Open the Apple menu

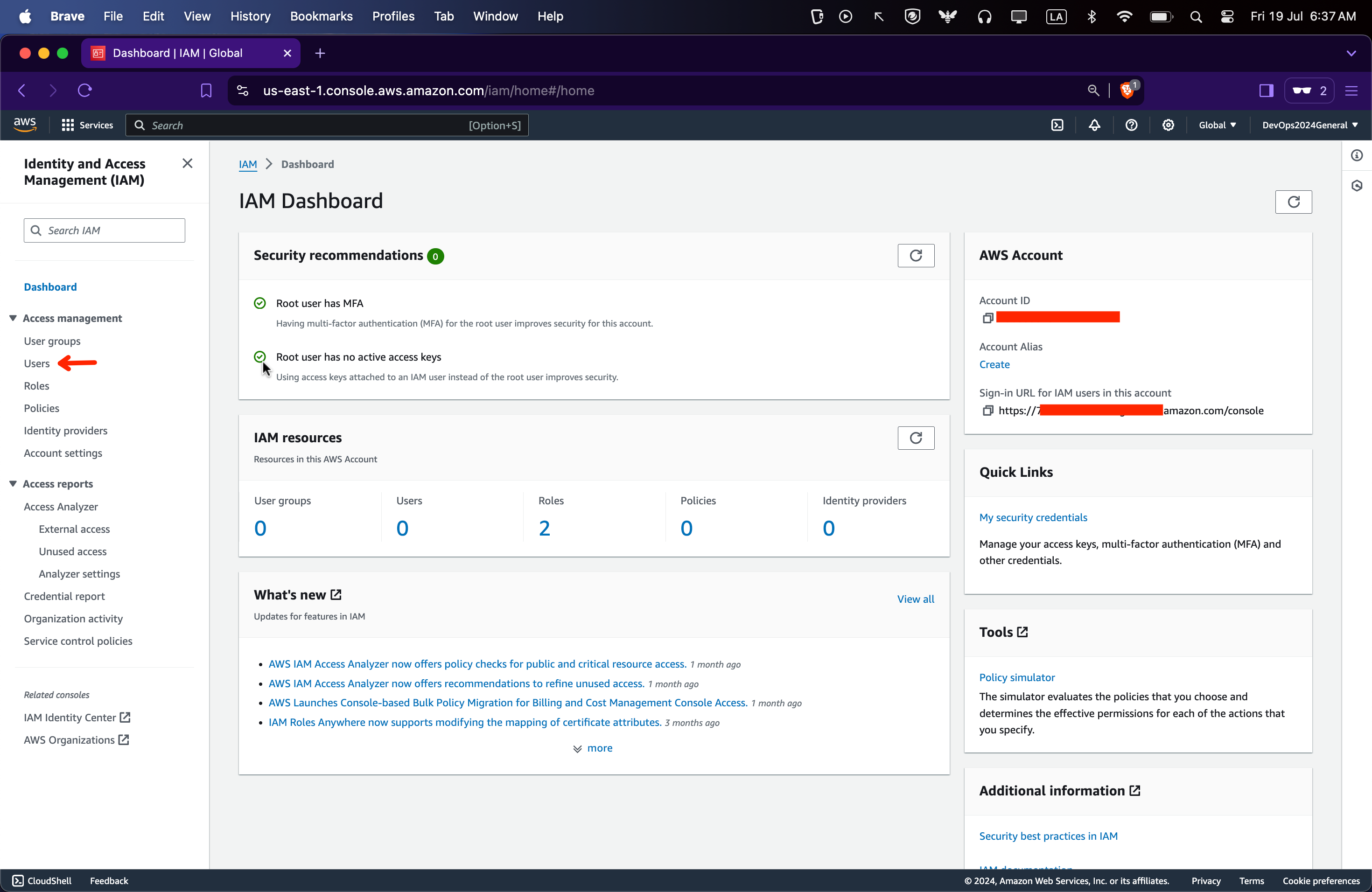tap(25, 16)
